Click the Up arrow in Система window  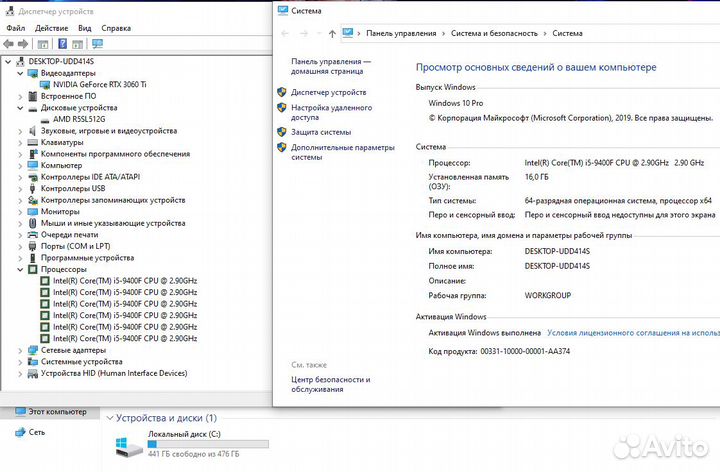point(332,34)
